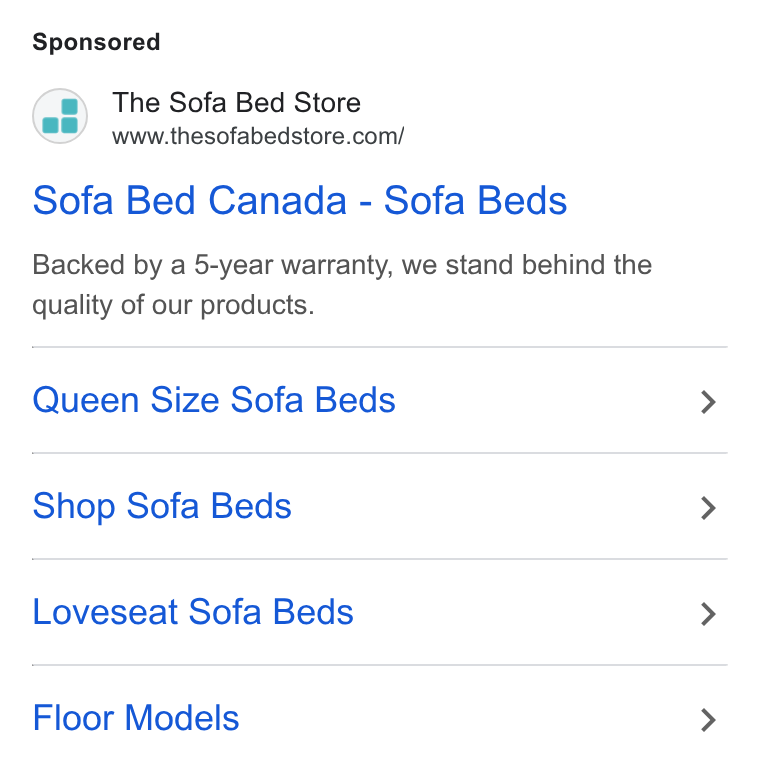Expand the Floor Models chevron arrow
Screen dimensions: 760x770
pos(708,720)
